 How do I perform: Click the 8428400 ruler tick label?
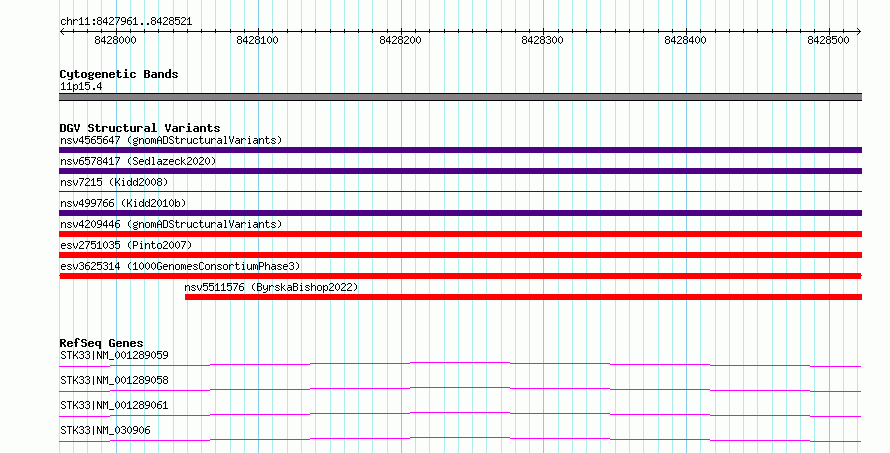click(x=685, y=40)
